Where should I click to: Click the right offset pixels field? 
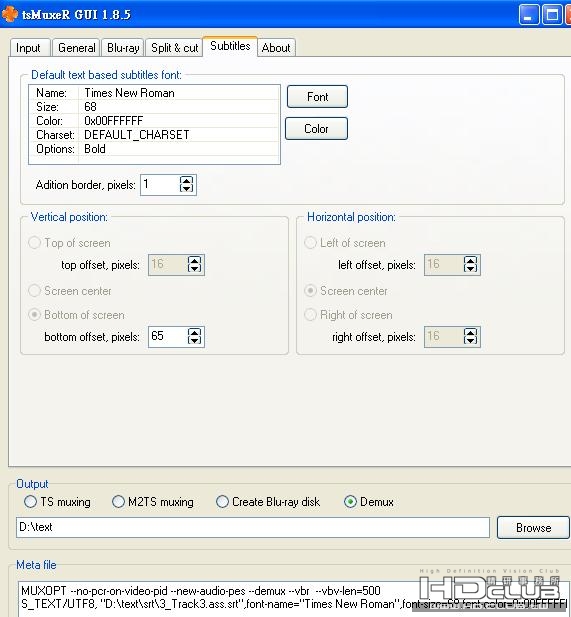coord(444,336)
